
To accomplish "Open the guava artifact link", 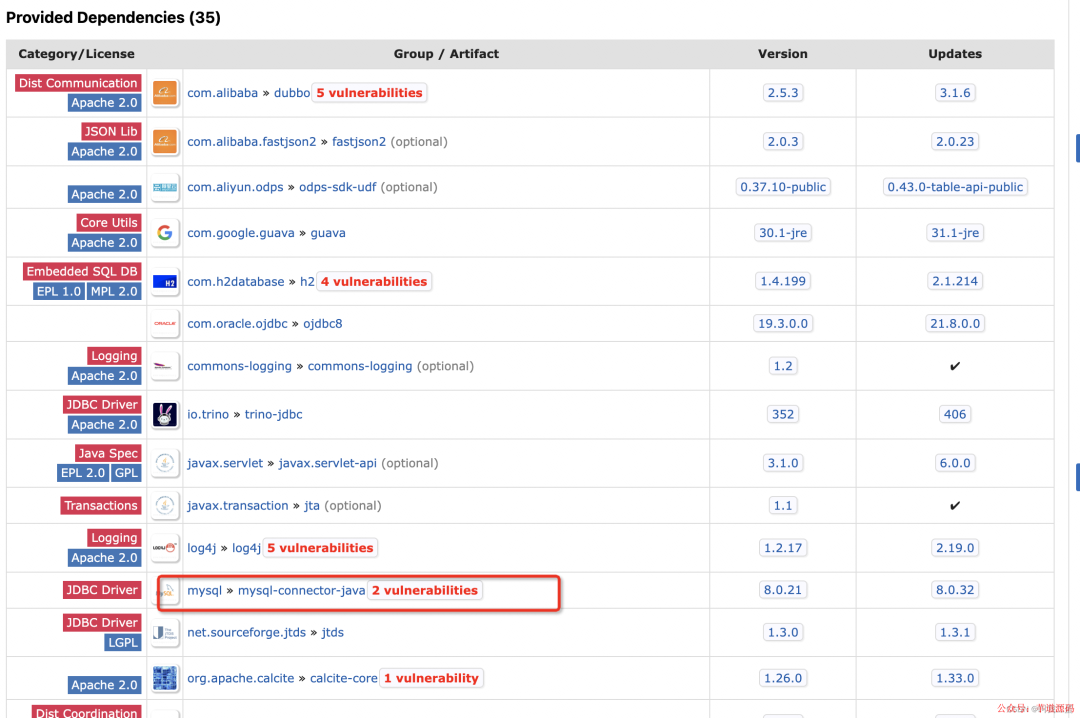I will [x=328, y=233].
